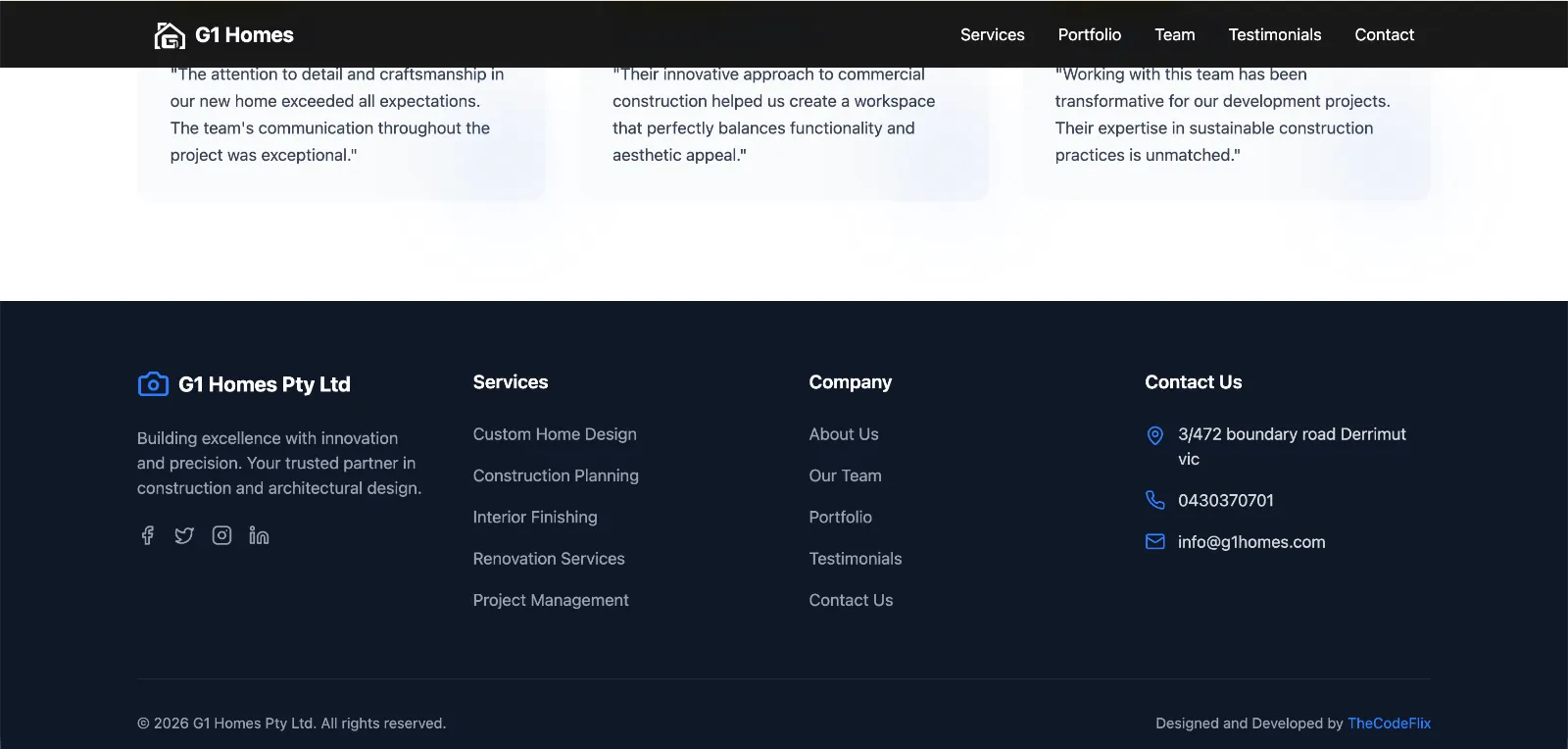Click the info@g1homes.com email address
Screen dimensions: 1568x749
1250,542
